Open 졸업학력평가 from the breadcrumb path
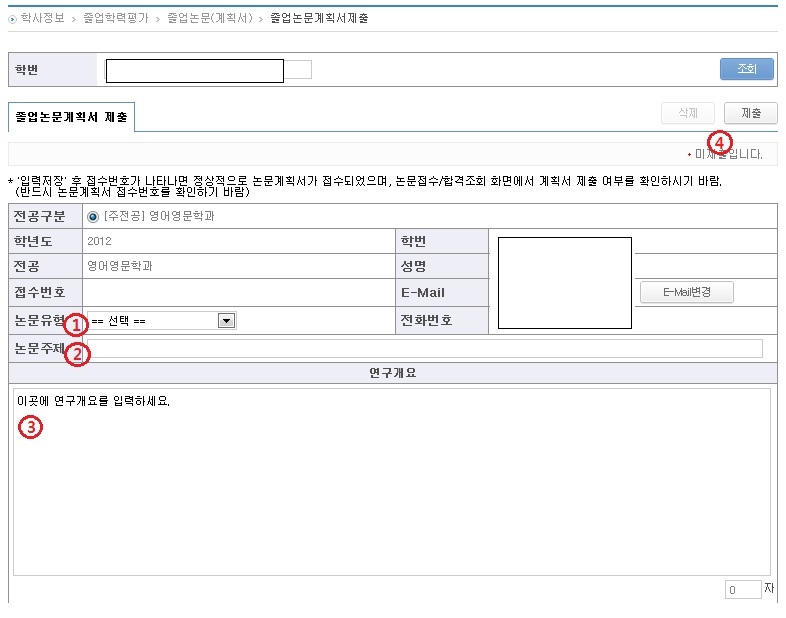Image resolution: width=786 pixels, height=618 pixels. 116,19
